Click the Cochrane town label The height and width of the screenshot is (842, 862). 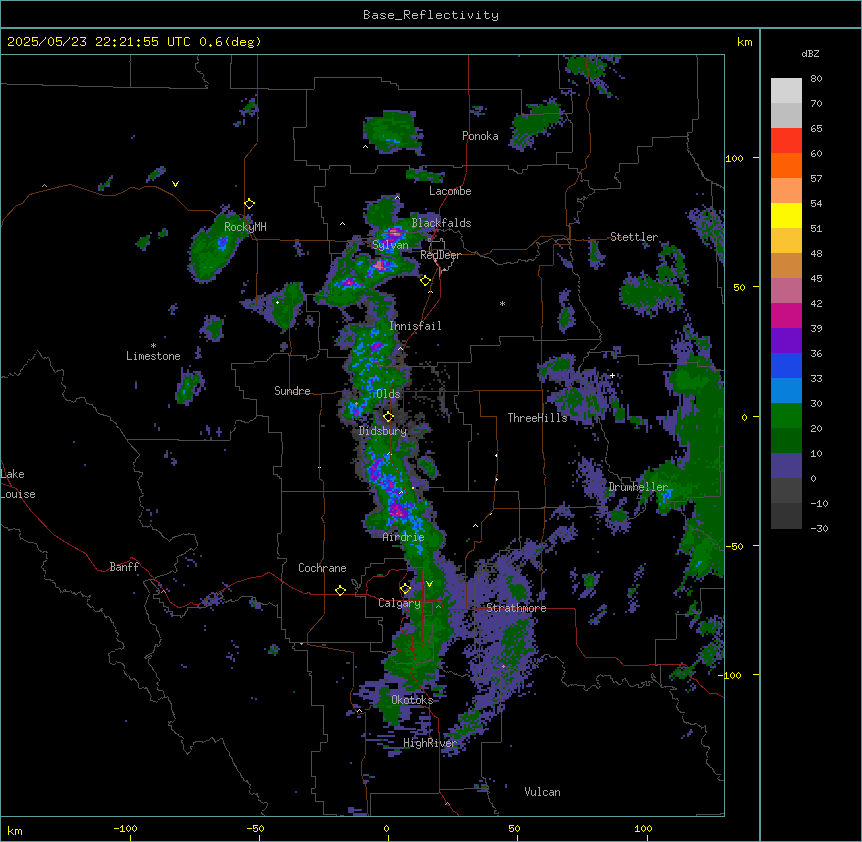pos(322,568)
